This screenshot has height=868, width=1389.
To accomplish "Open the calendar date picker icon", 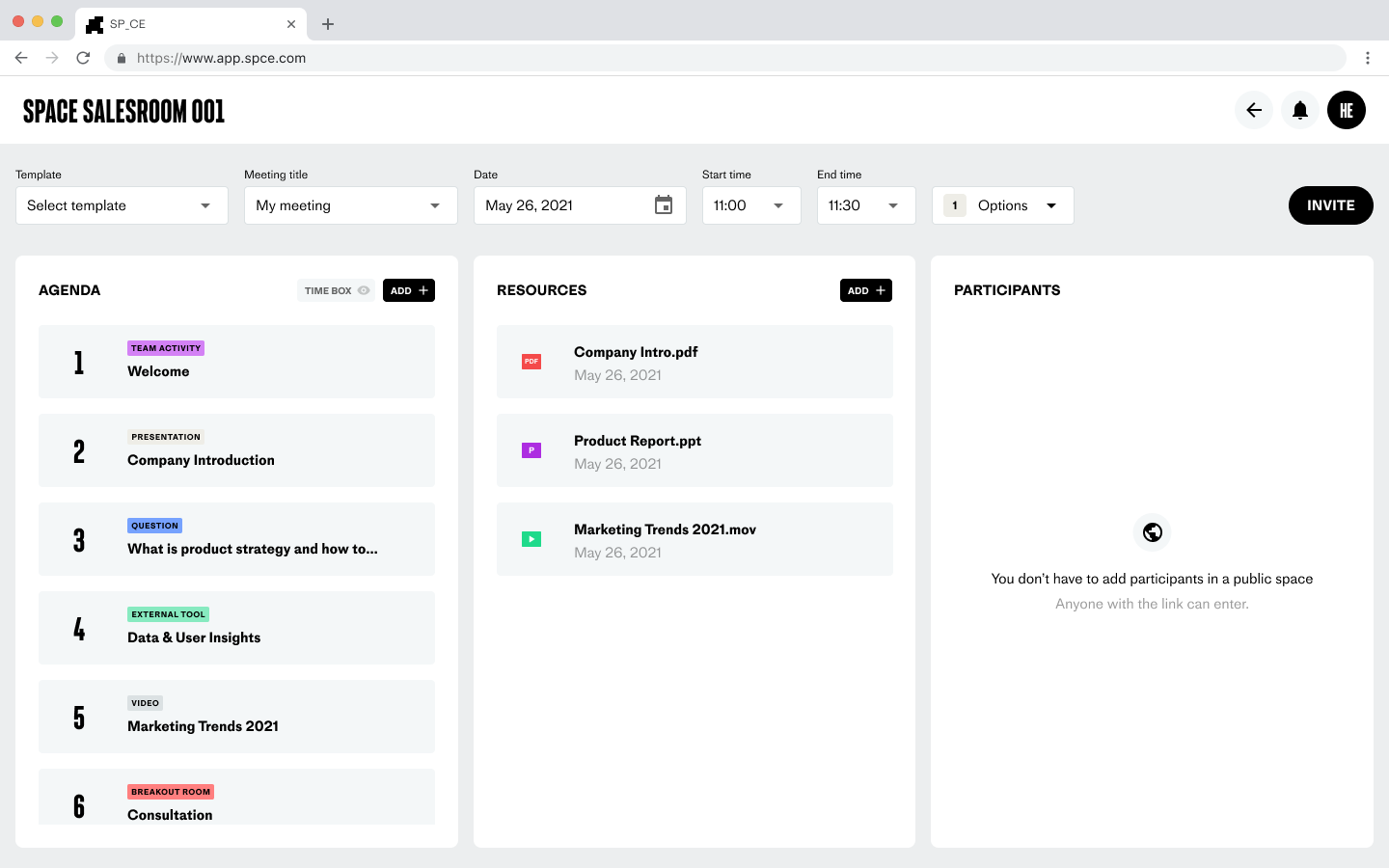I will coord(663,205).
